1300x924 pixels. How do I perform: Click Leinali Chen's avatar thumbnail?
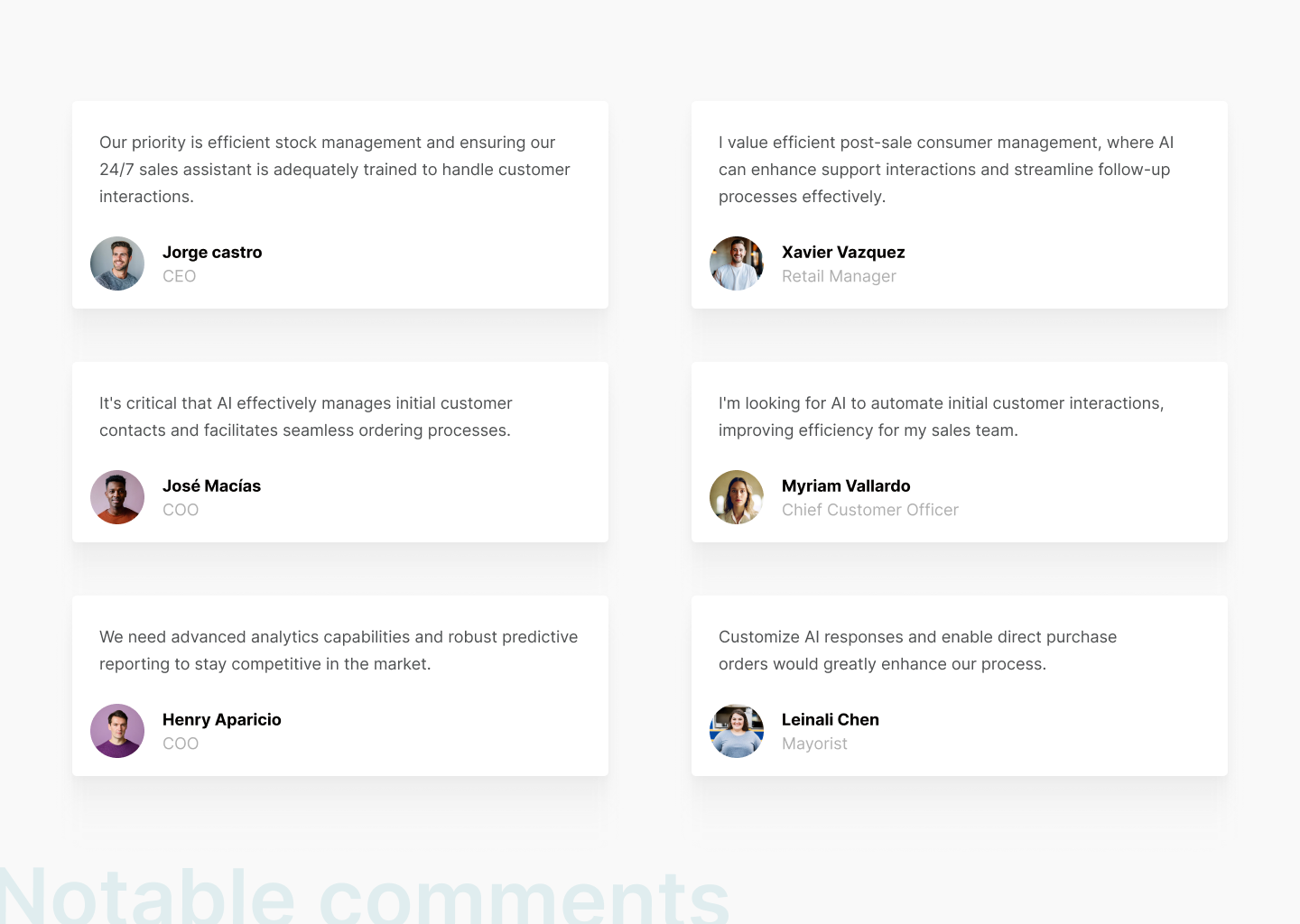point(737,731)
